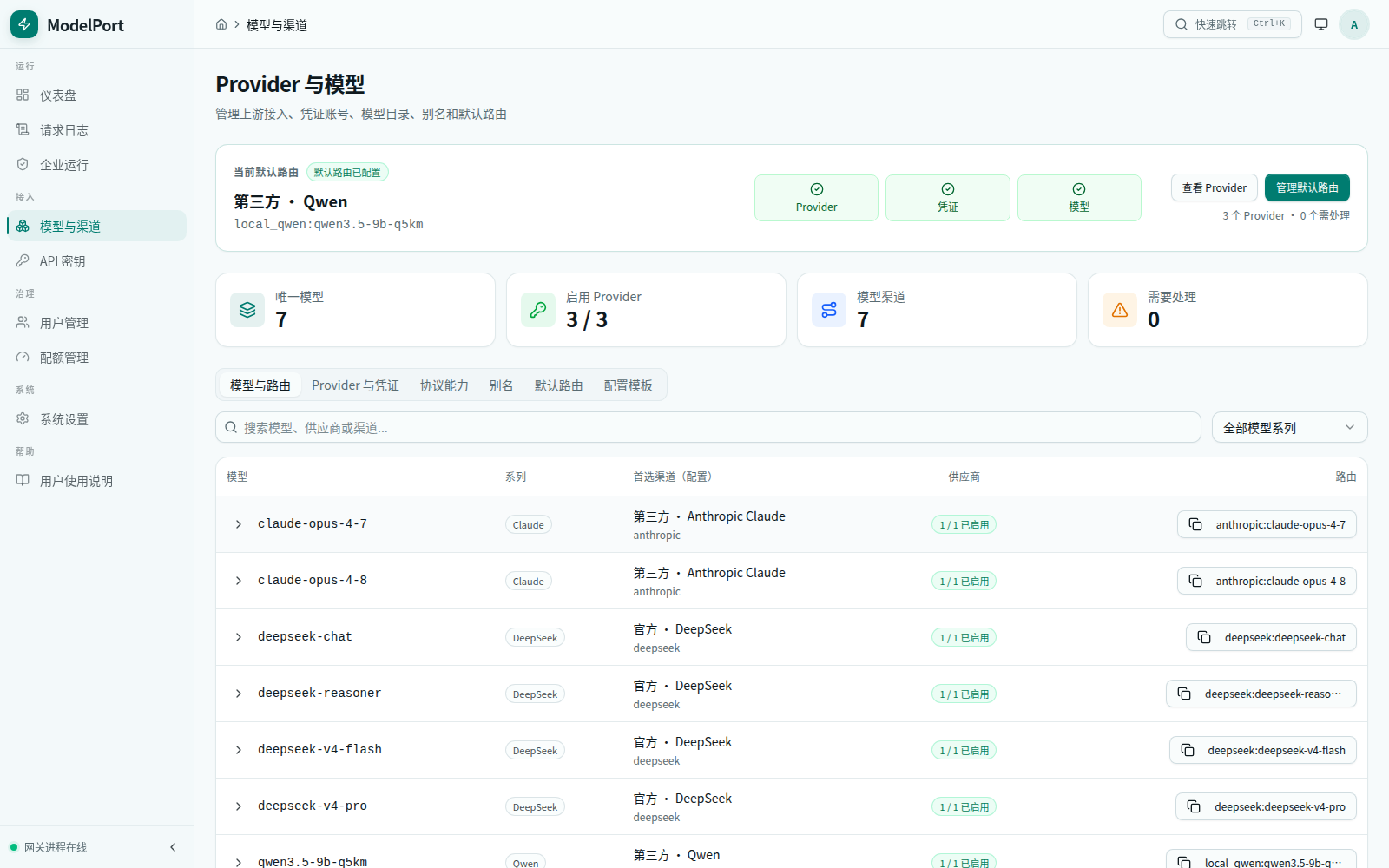This screenshot has height=868, width=1389.
Task: Copy the deepseek:deepseek-chat route
Action: (x=1271, y=637)
